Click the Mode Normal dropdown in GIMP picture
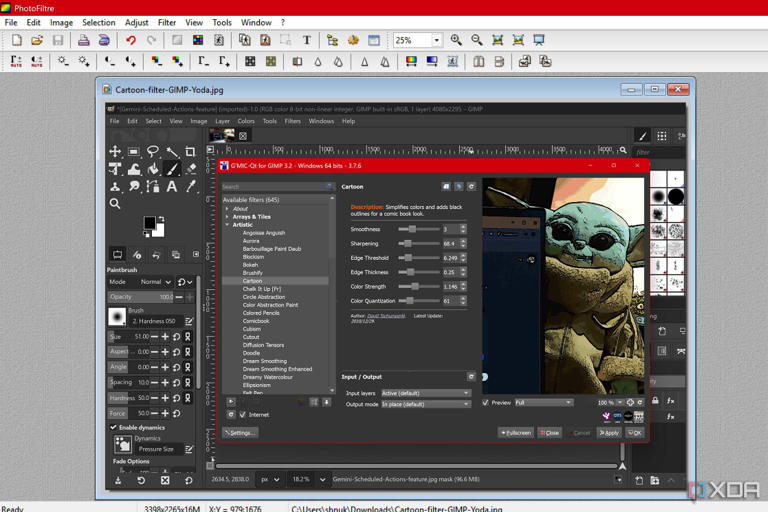Screen dimensions: 768x512 (x=155, y=282)
